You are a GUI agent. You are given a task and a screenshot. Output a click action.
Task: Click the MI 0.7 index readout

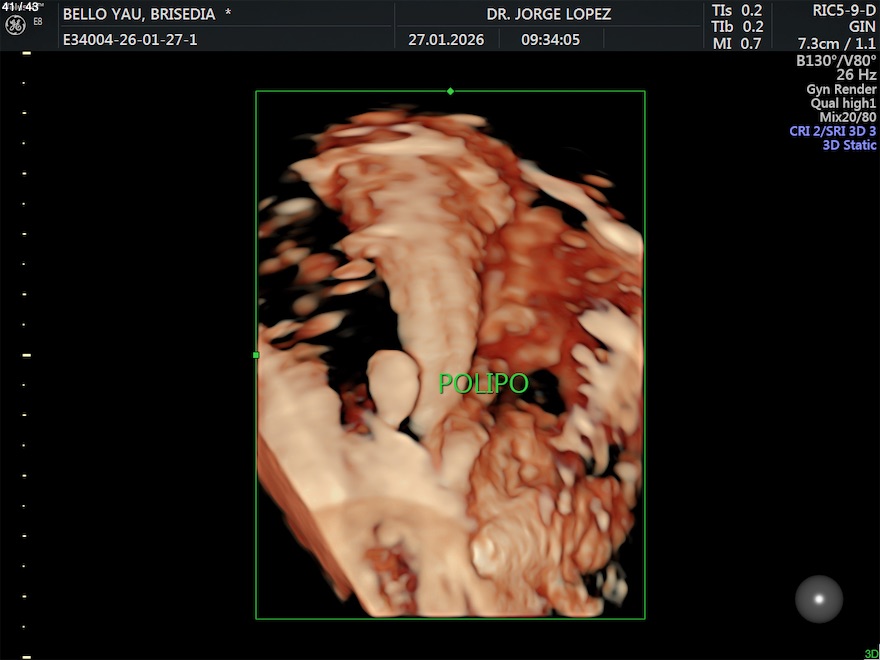click(x=737, y=43)
